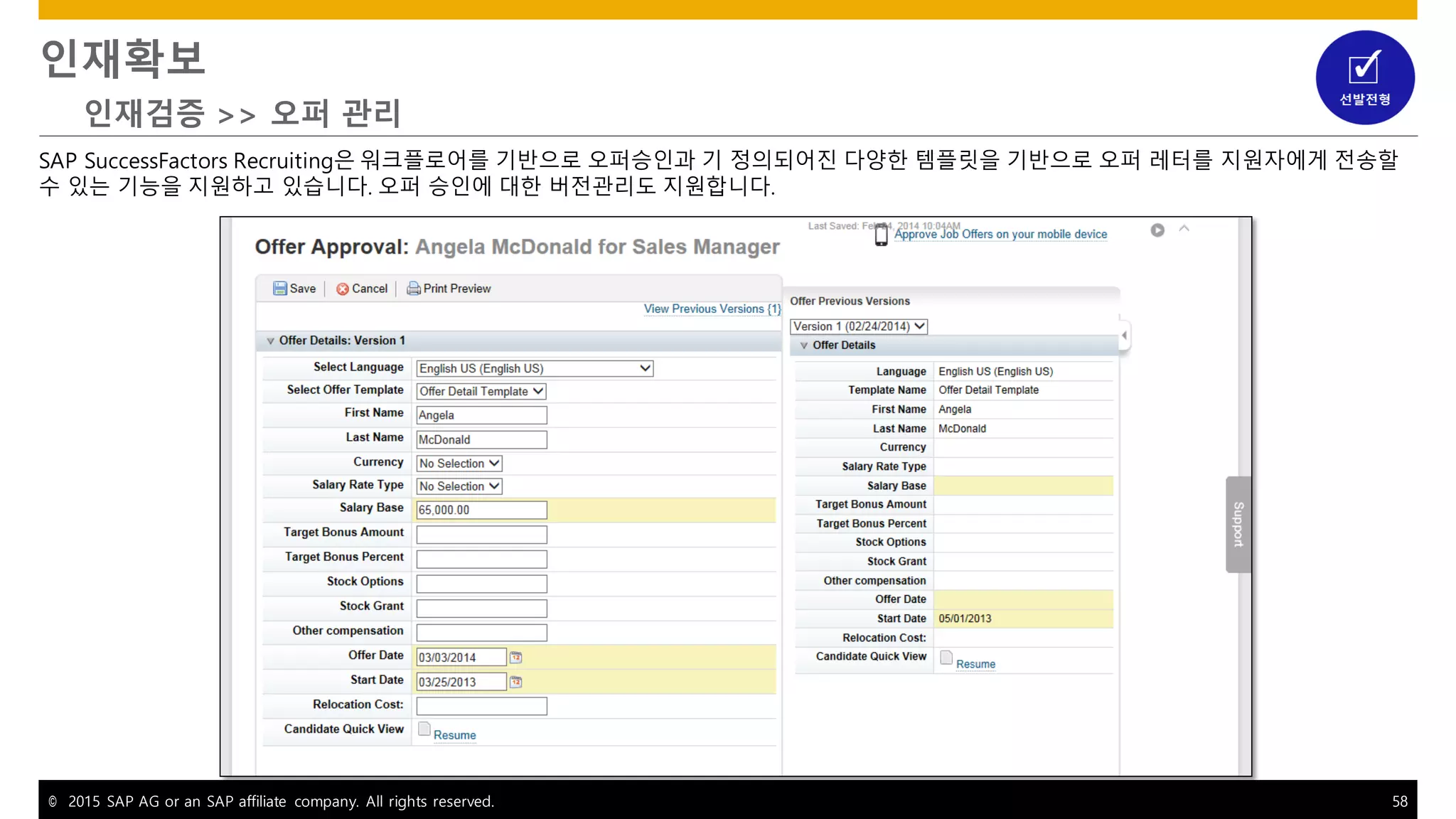1456x819 pixels.
Task: Click the blue 선발전형 checkmark badge
Action: (x=1364, y=77)
